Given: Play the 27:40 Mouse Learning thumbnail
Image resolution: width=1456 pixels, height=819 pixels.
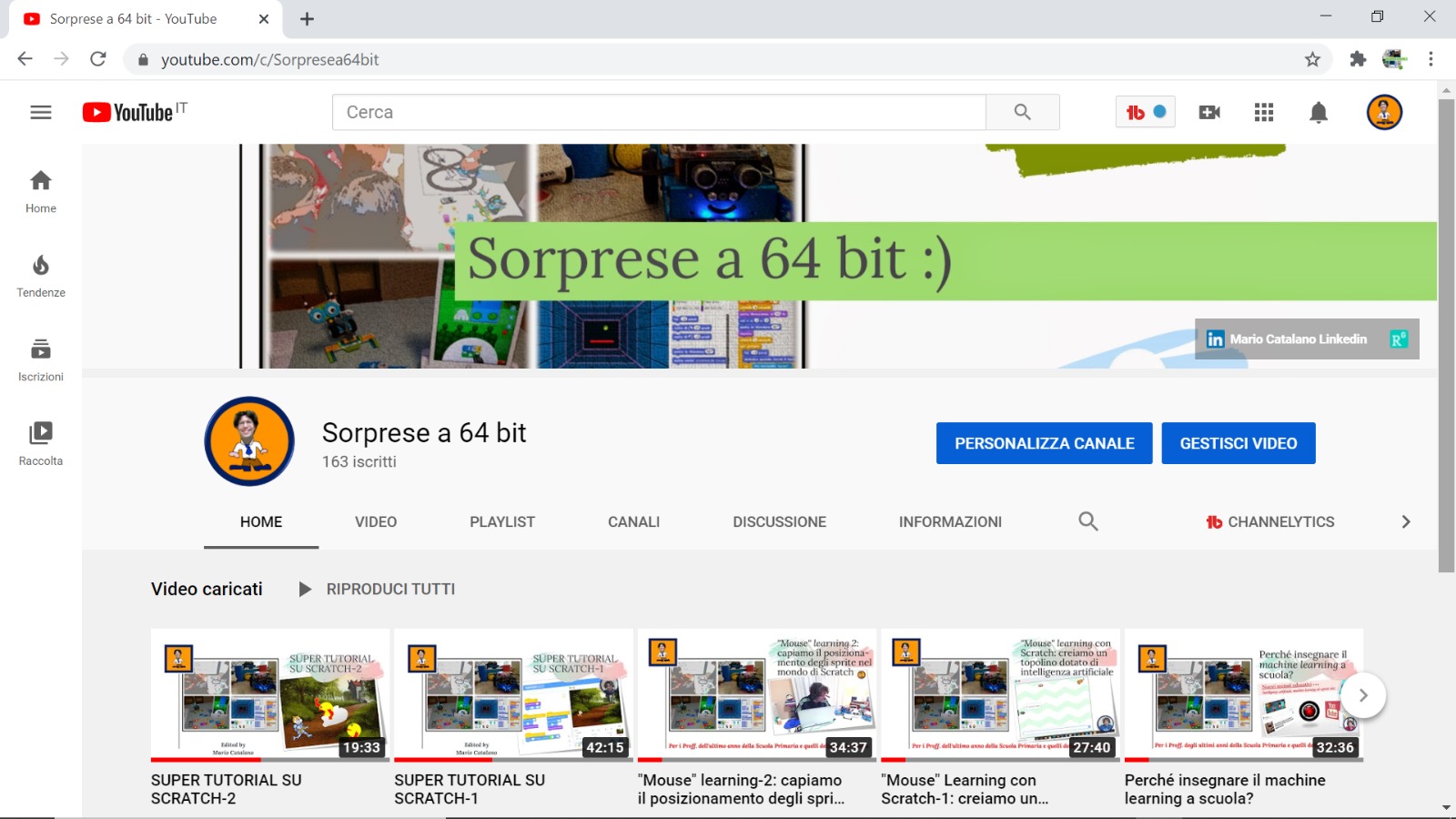Looking at the screenshot, I should (x=1000, y=695).
